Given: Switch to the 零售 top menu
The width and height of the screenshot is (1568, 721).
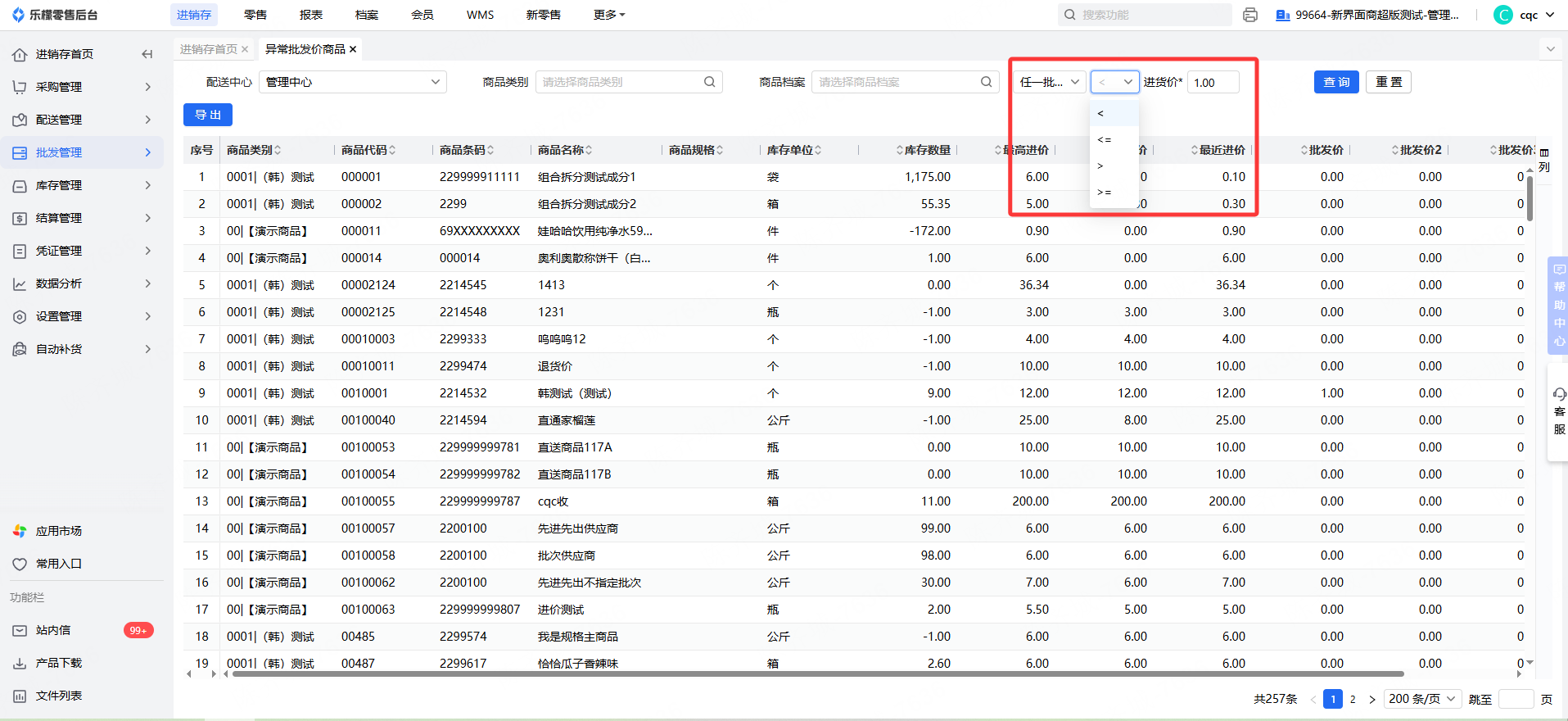Looking at the screenshot, I should (x=255, y=15).
